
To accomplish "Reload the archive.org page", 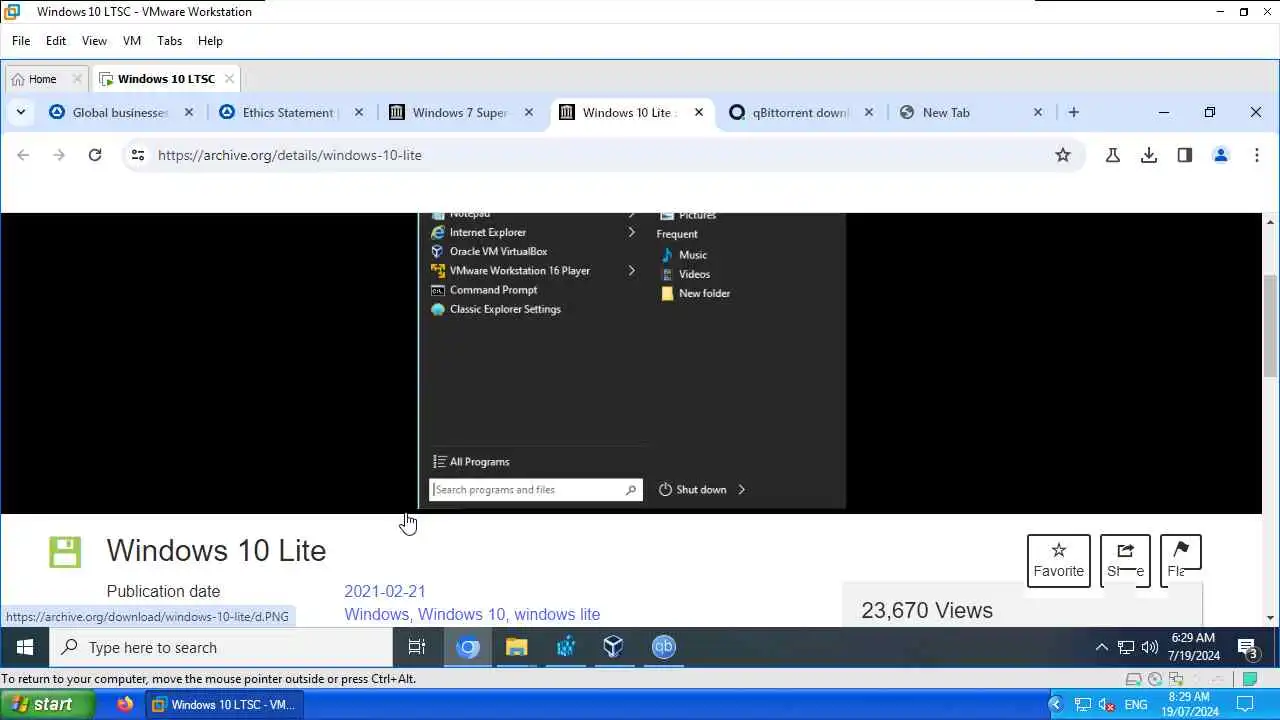I will click(x=95, y=155).
